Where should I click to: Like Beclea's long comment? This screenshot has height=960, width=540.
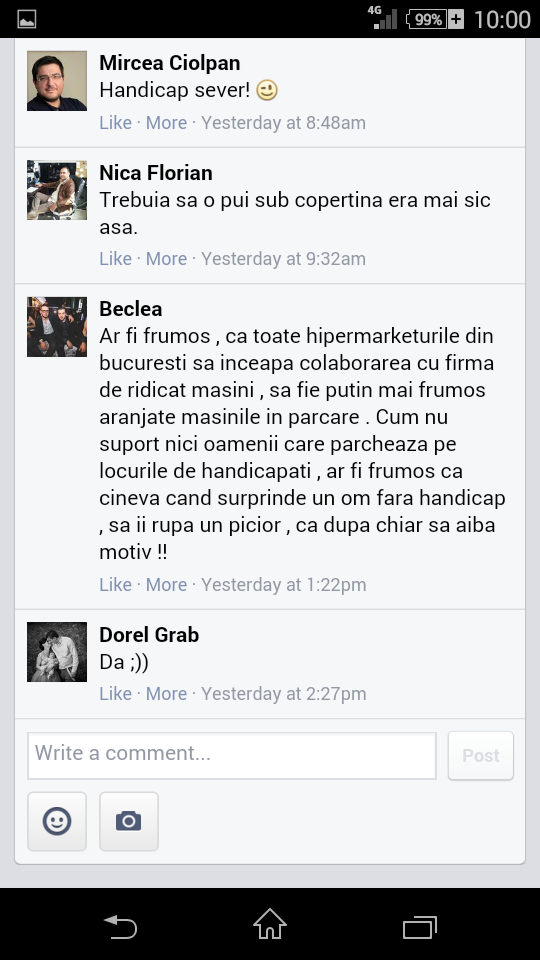pos(115,585)
